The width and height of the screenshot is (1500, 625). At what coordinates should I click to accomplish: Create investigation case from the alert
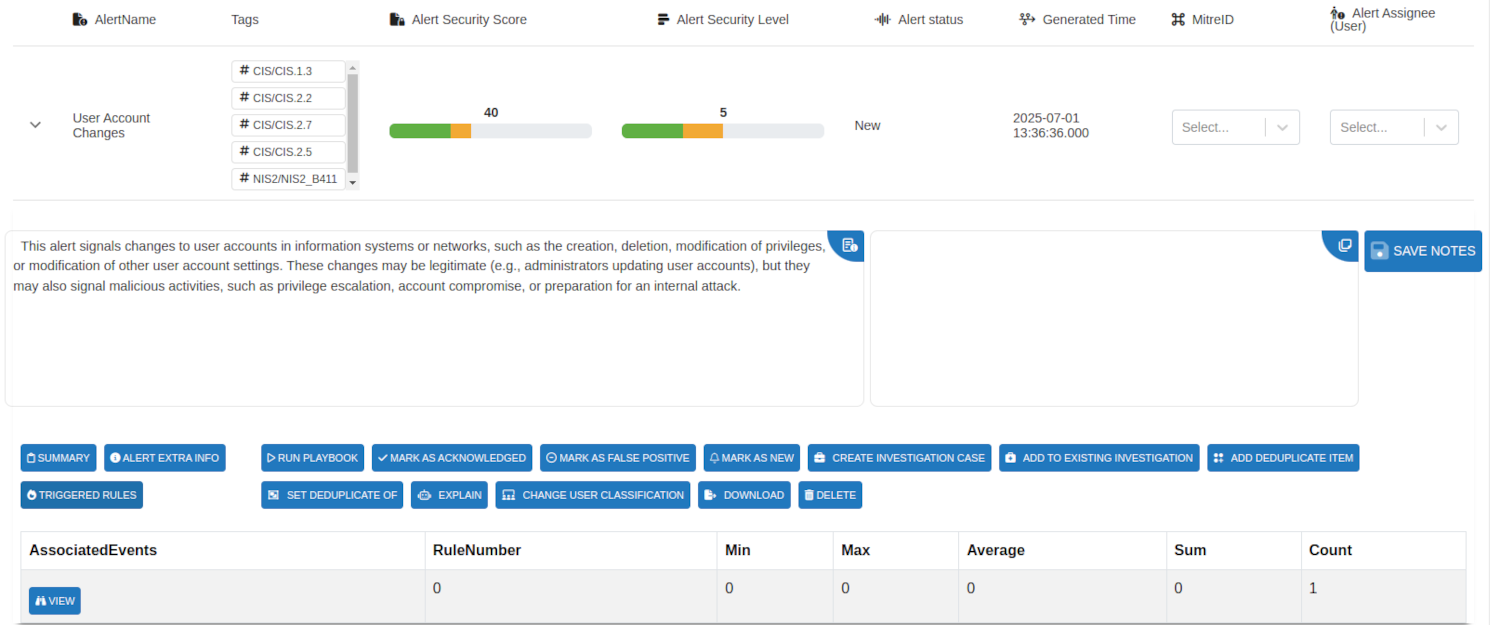pos(898,458)
